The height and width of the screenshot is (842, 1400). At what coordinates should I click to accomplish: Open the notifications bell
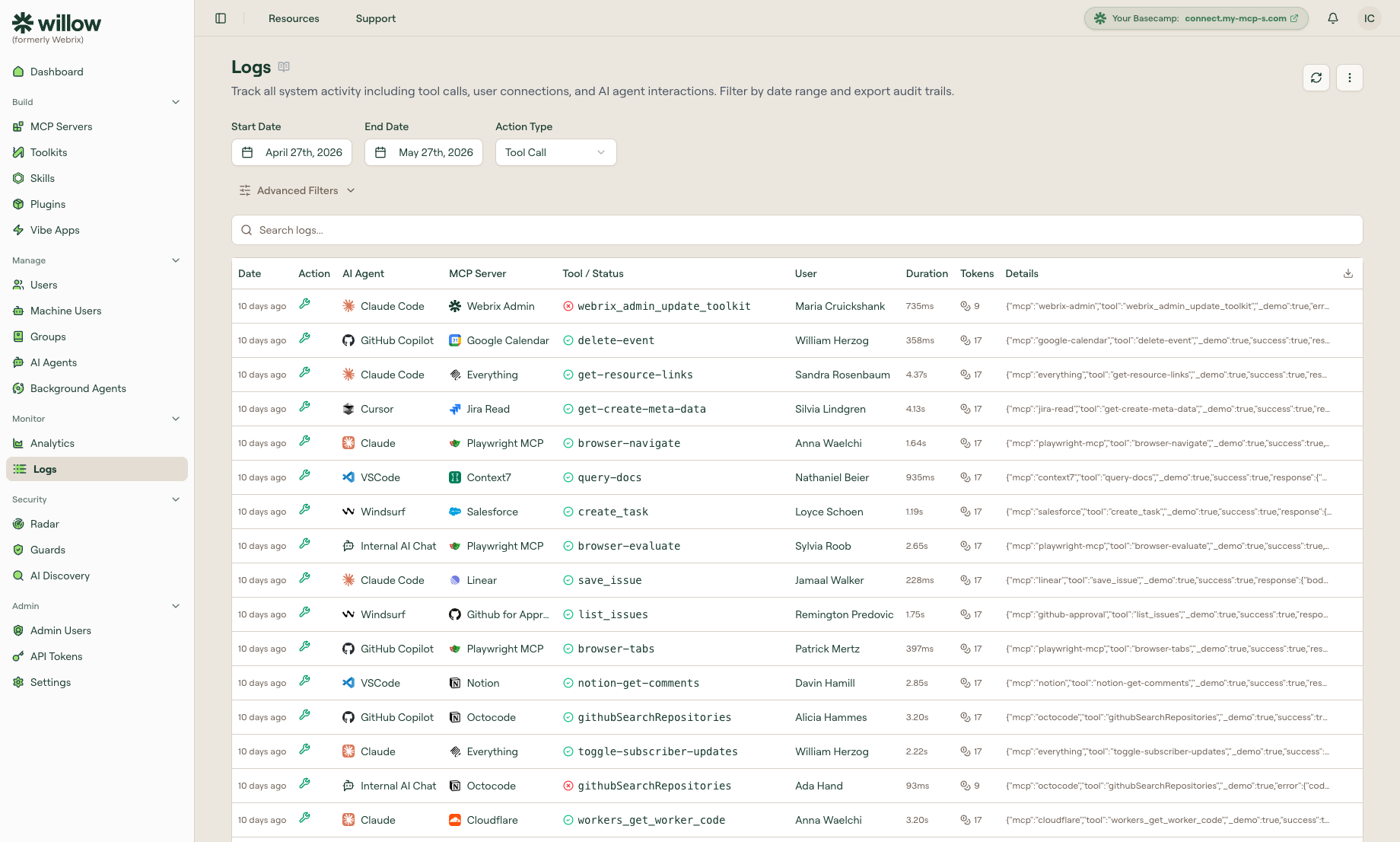tap(1333, 18)
